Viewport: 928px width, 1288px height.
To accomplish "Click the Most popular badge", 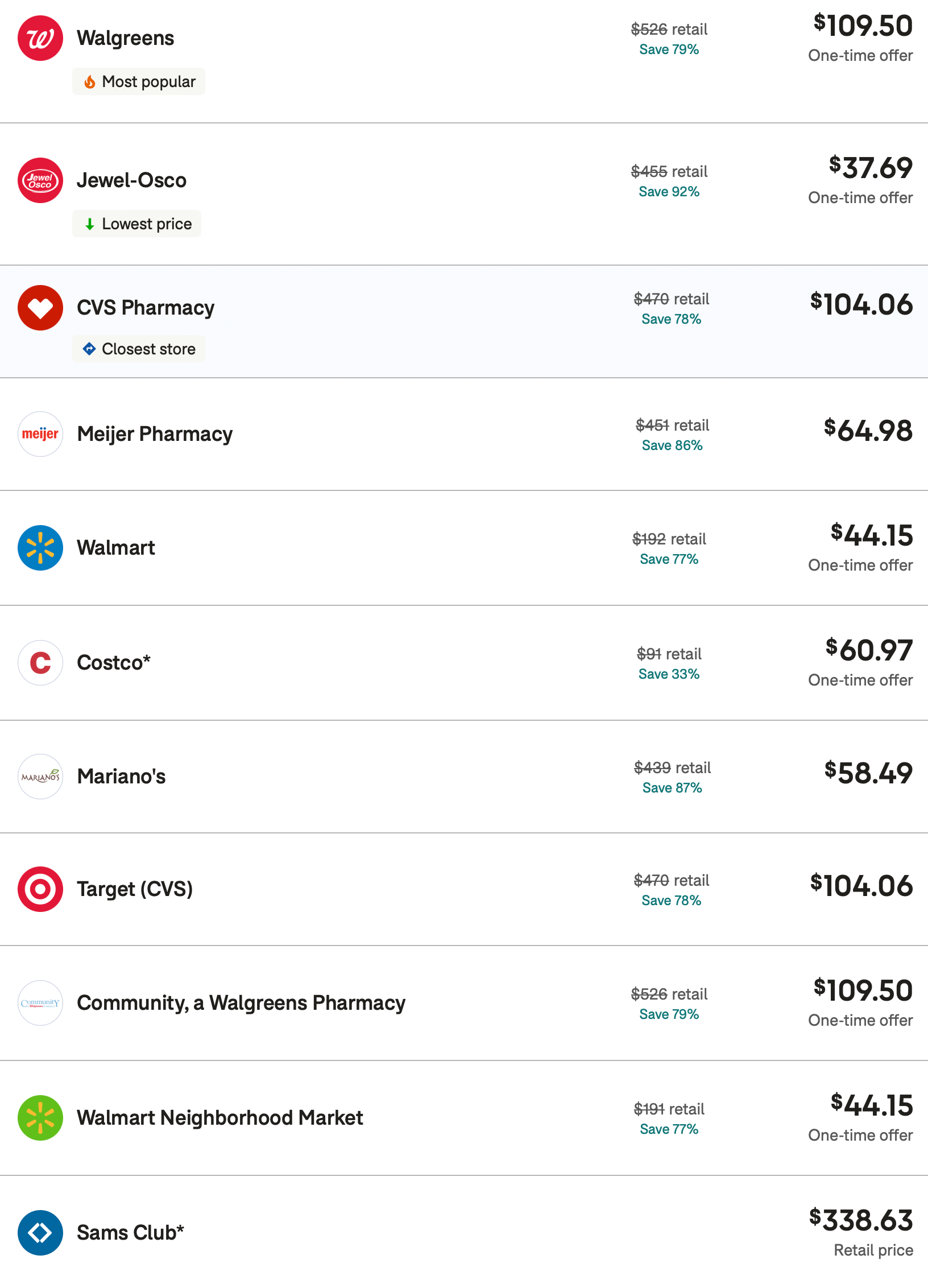I will coord(139,82).
